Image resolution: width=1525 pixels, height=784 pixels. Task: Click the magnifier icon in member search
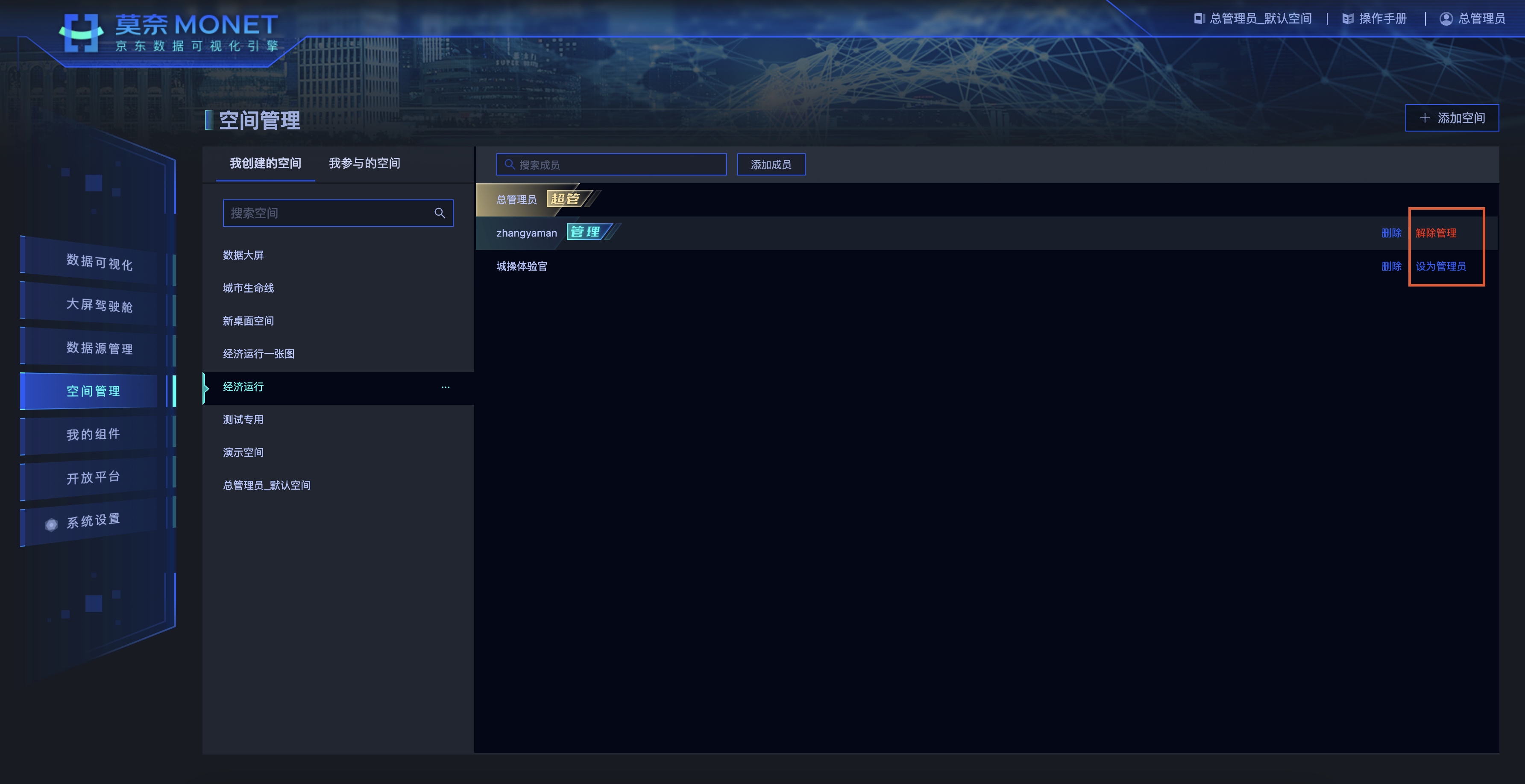(509, 164)
